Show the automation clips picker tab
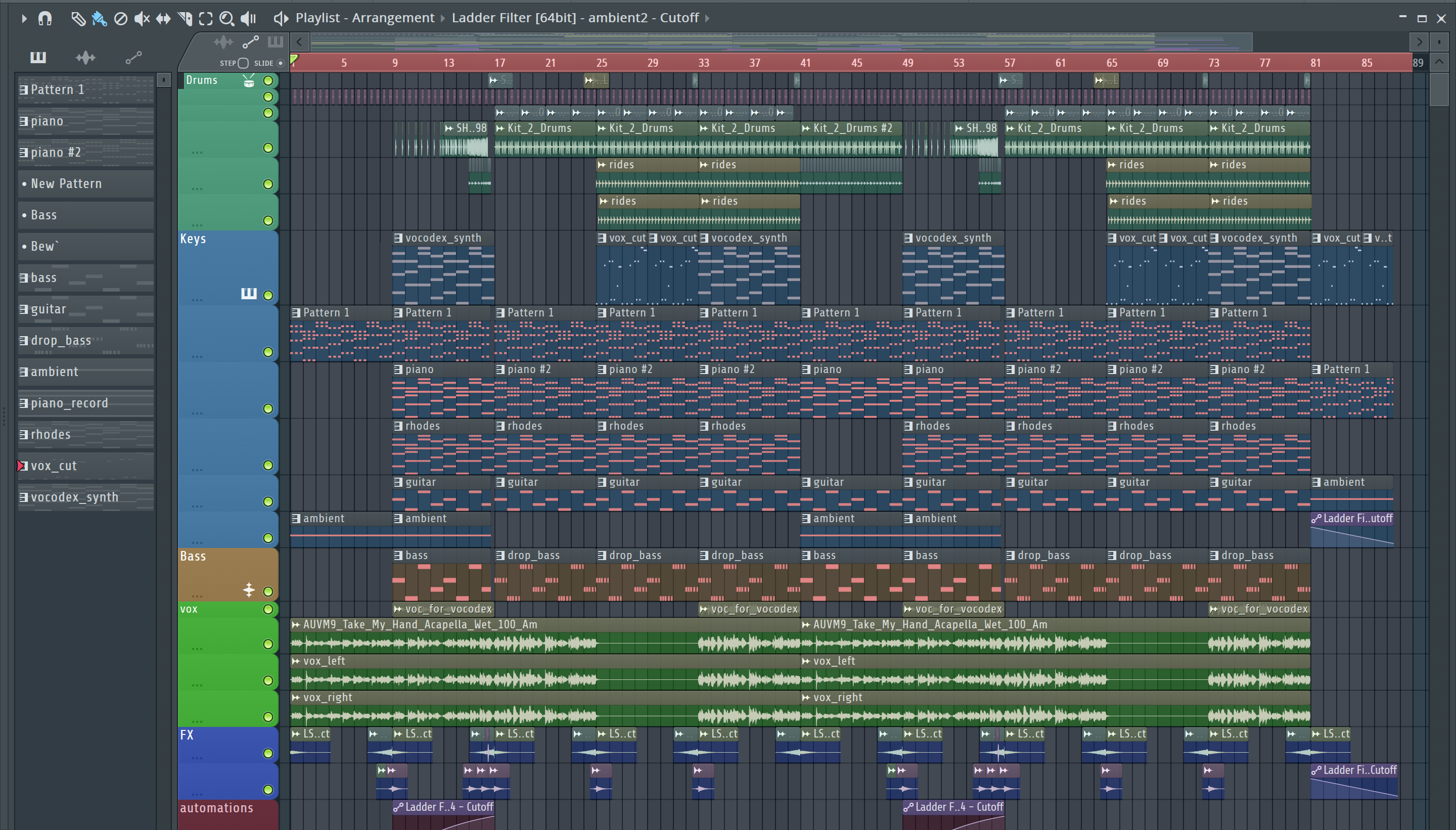This screenshot has height=830, width=1456. click(x=133, y=57)
